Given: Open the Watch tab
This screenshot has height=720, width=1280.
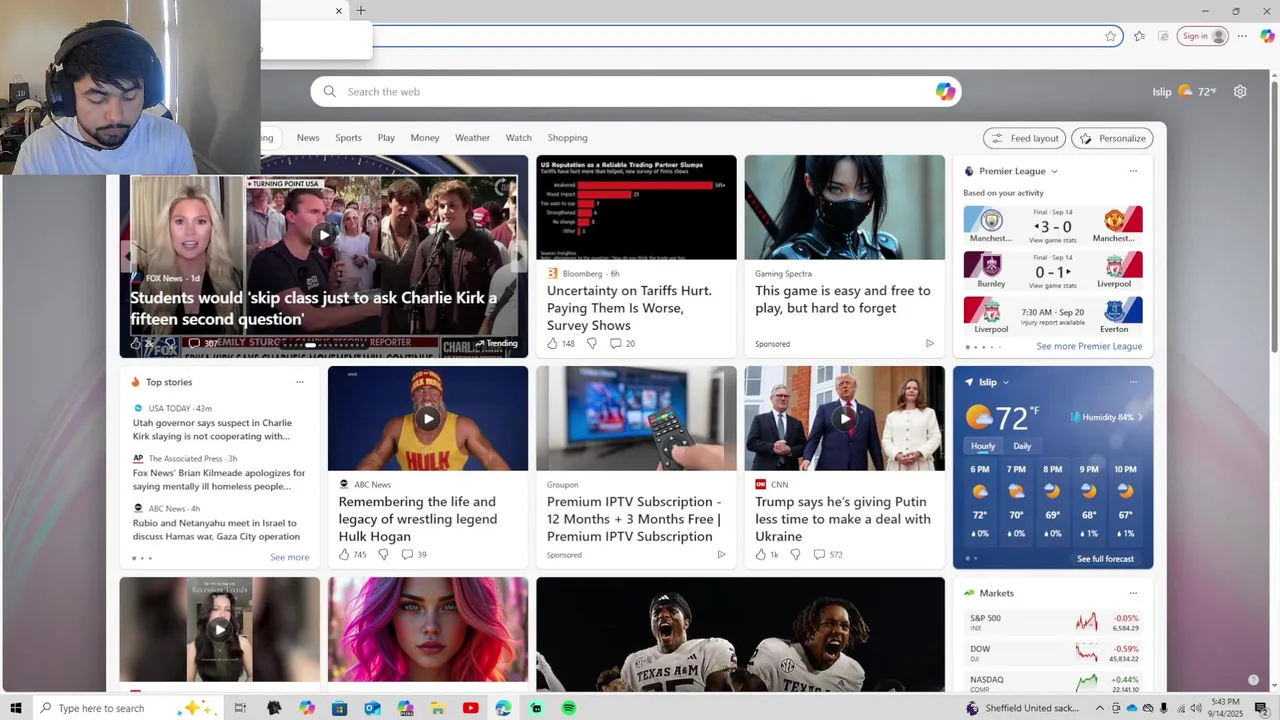Looking at the screenshot, I should (x=518, y=138).
